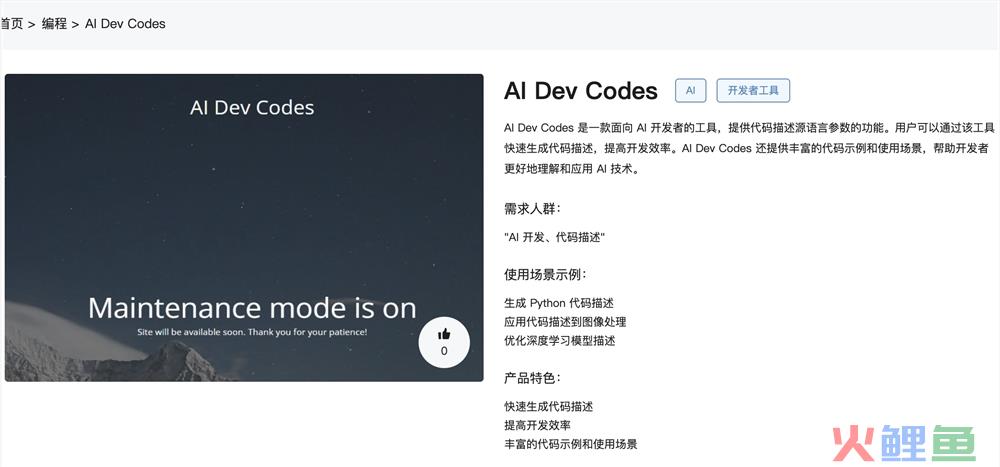Click the 产品特色 section heading

pyautogui.click(x=533, y=378)
